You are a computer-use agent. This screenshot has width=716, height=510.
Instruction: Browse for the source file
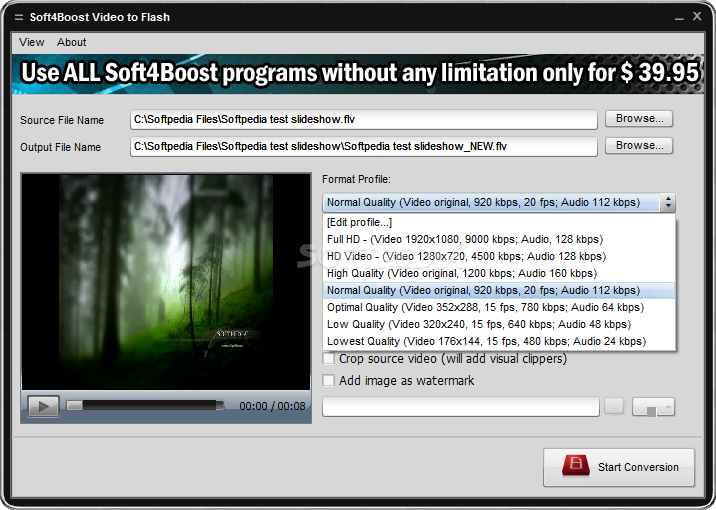coord(639,119)
